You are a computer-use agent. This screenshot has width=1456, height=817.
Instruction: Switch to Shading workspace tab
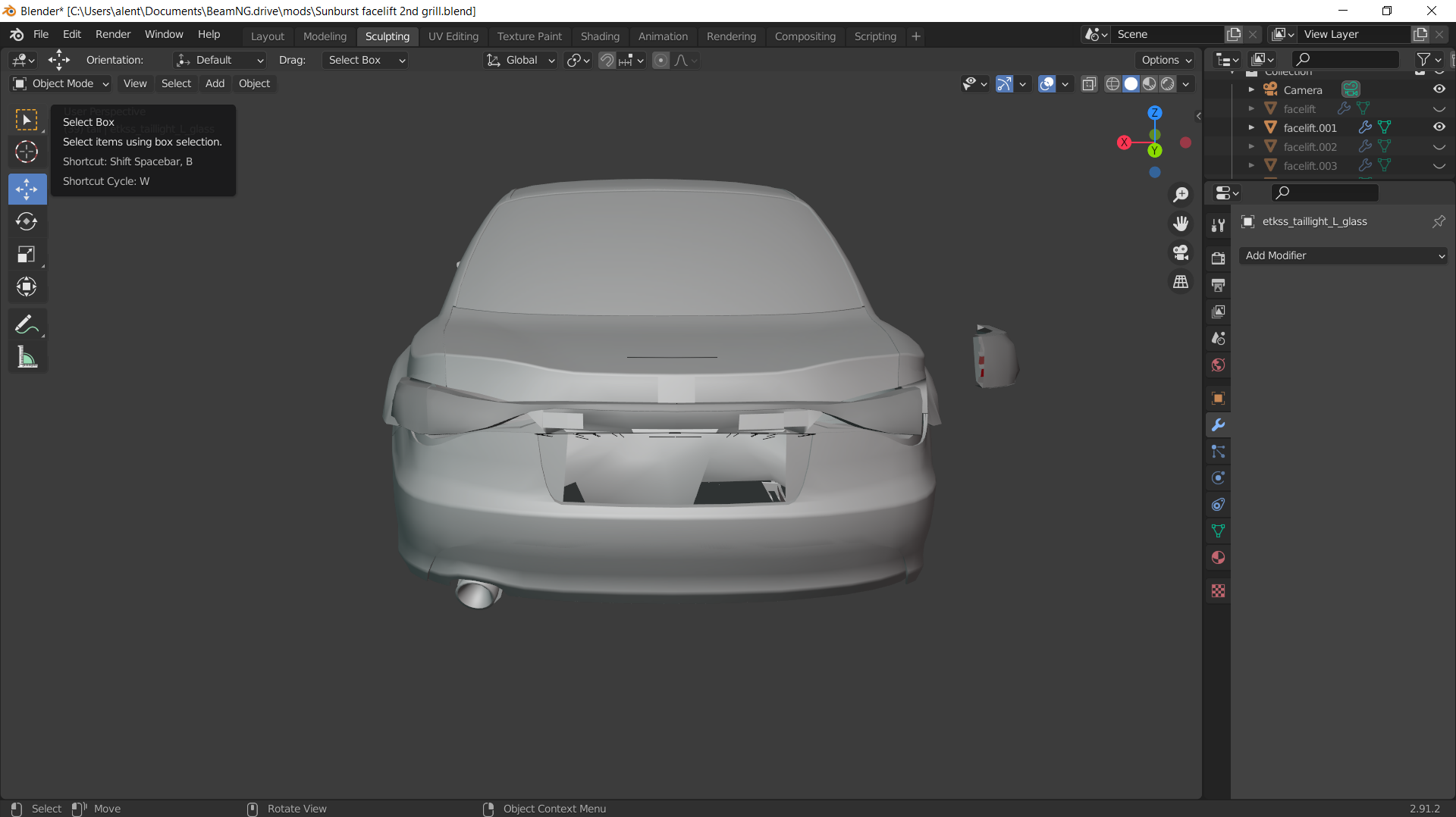(x=600, y=36)
